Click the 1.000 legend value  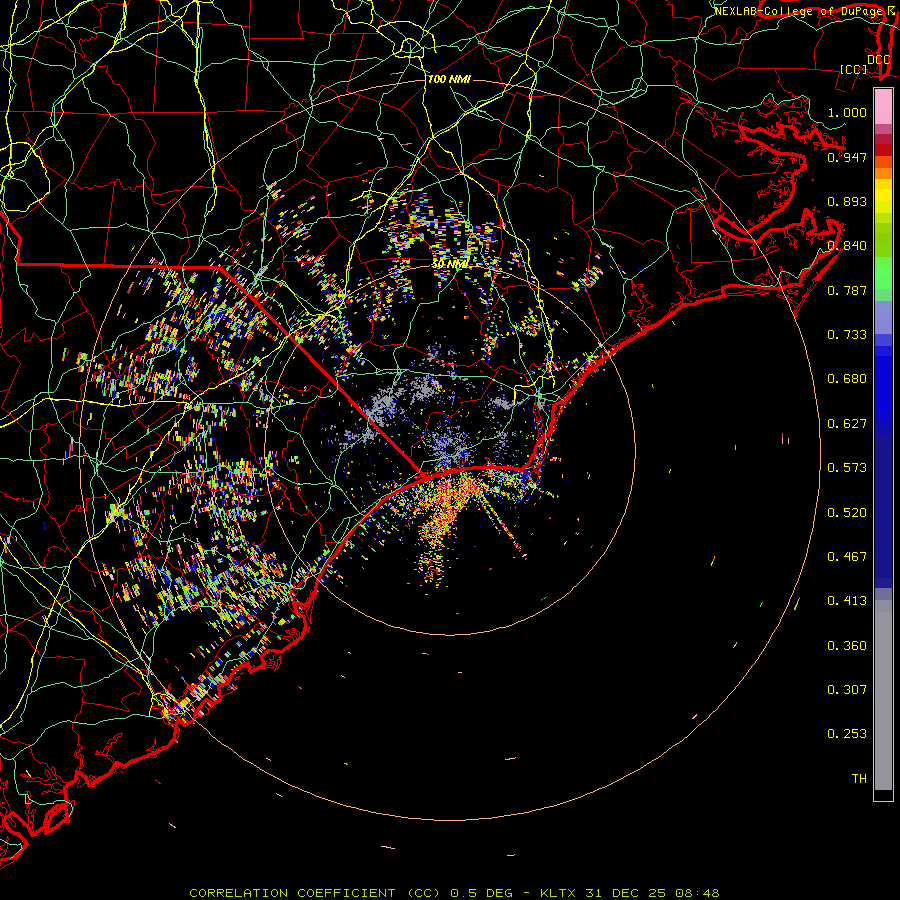(847, 112)
